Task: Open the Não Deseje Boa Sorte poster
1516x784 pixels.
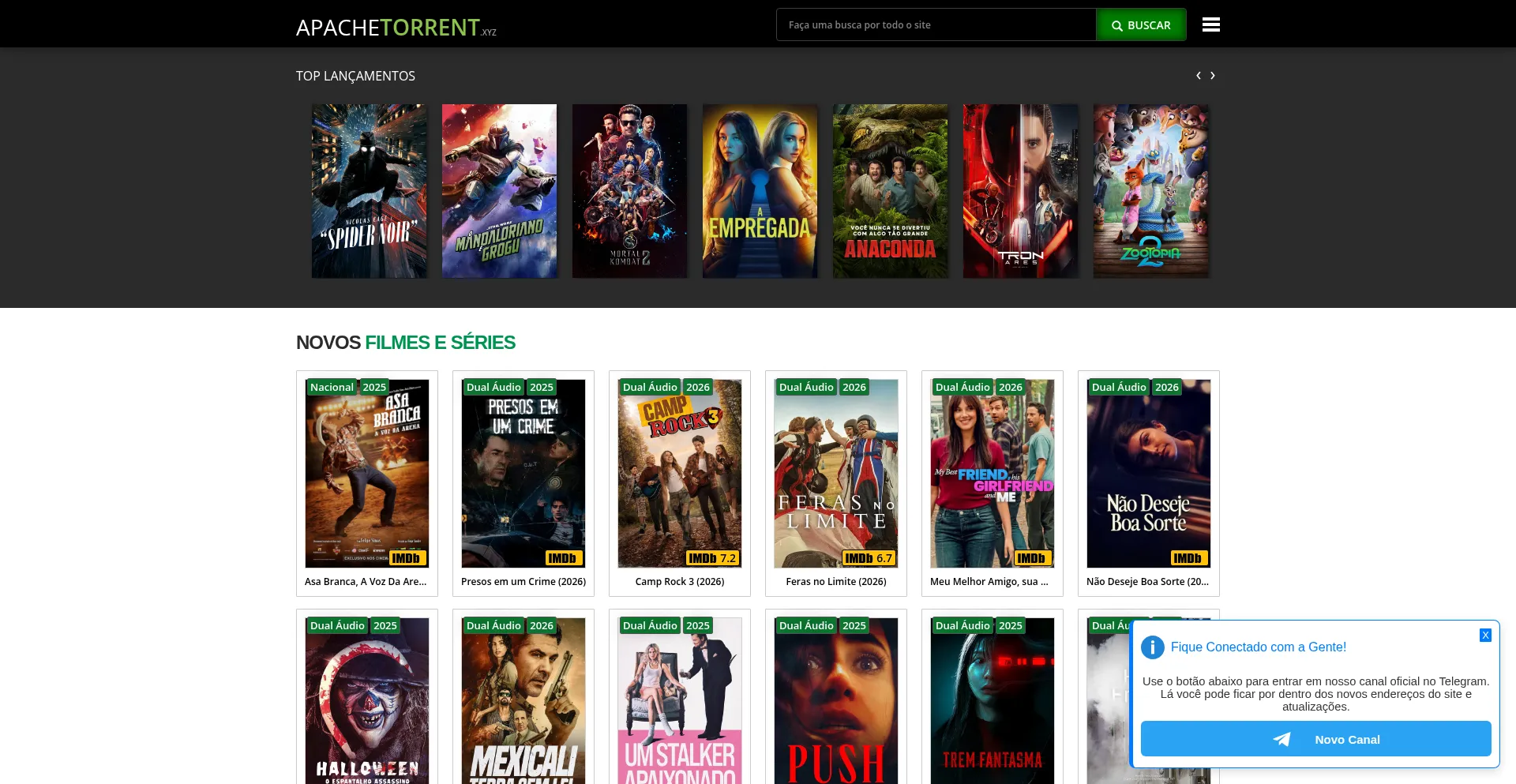Action: pos(1149,474)
